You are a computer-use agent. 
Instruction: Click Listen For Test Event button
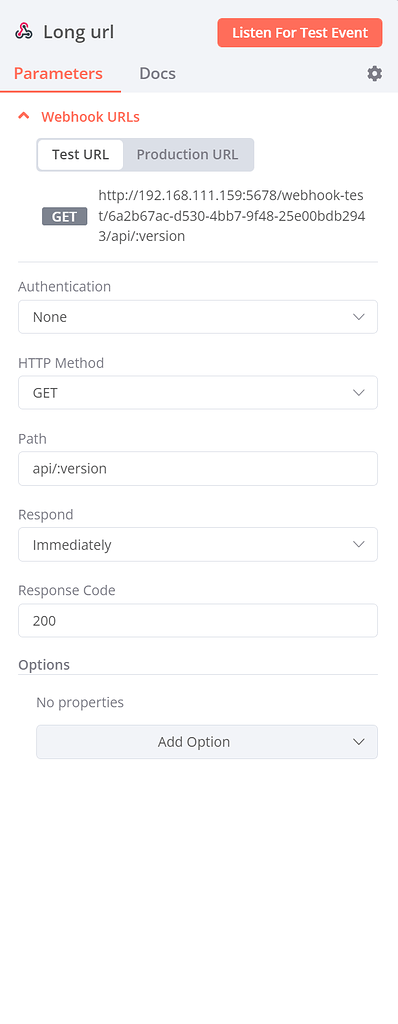click(x=300, y=33)
